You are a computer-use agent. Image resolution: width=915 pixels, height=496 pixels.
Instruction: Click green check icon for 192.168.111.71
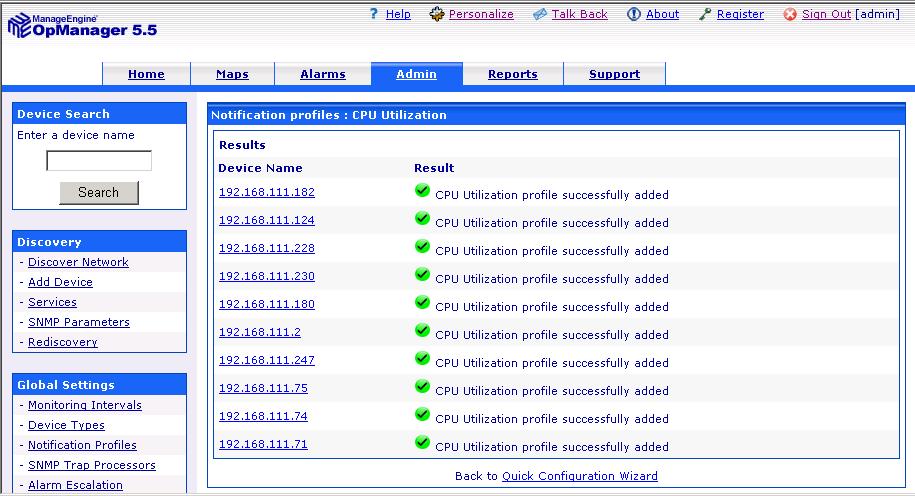[422, 442]
